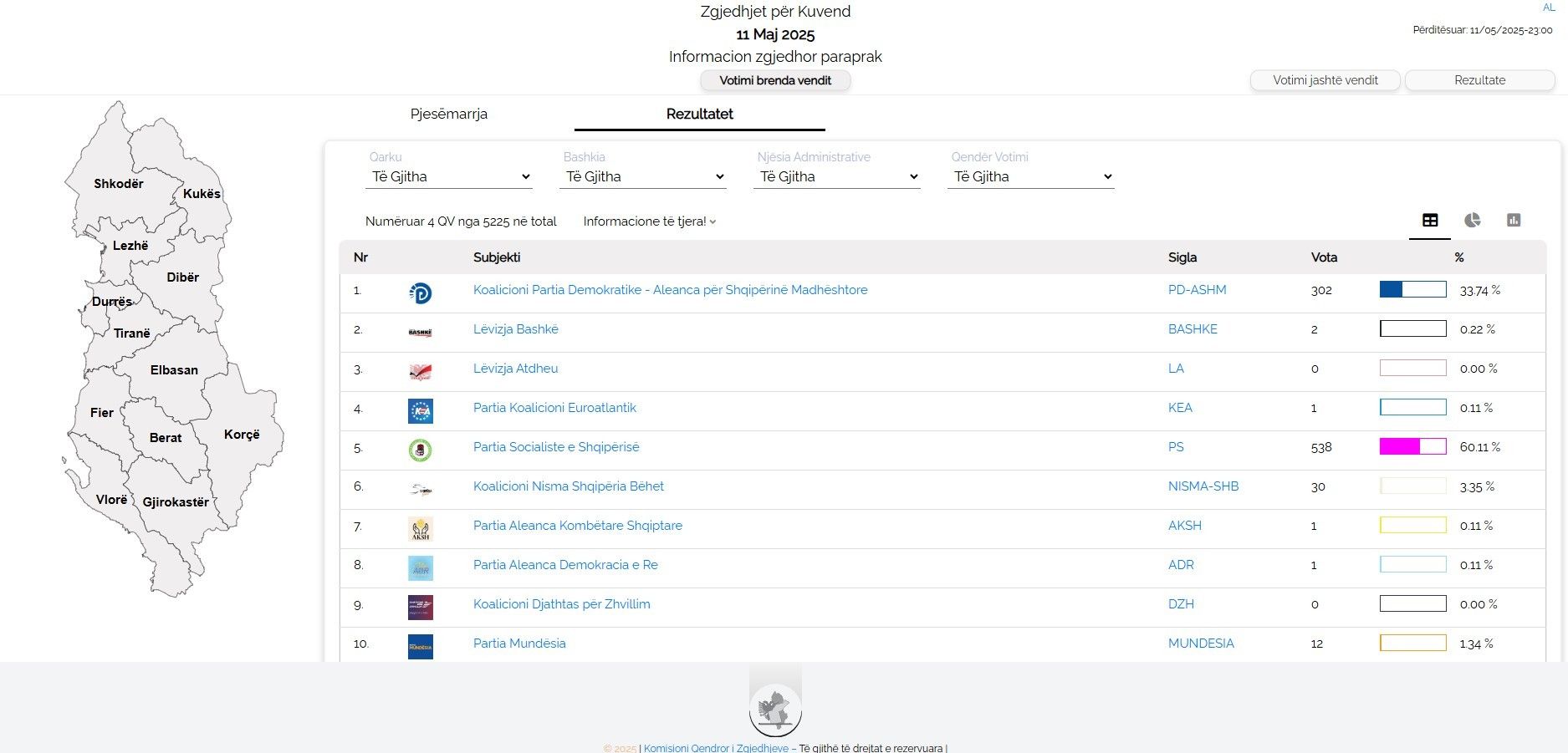This screenshot has height=753, width=1568.
Task: Click the election commission emblem in footer
Action: click(775, 710)
